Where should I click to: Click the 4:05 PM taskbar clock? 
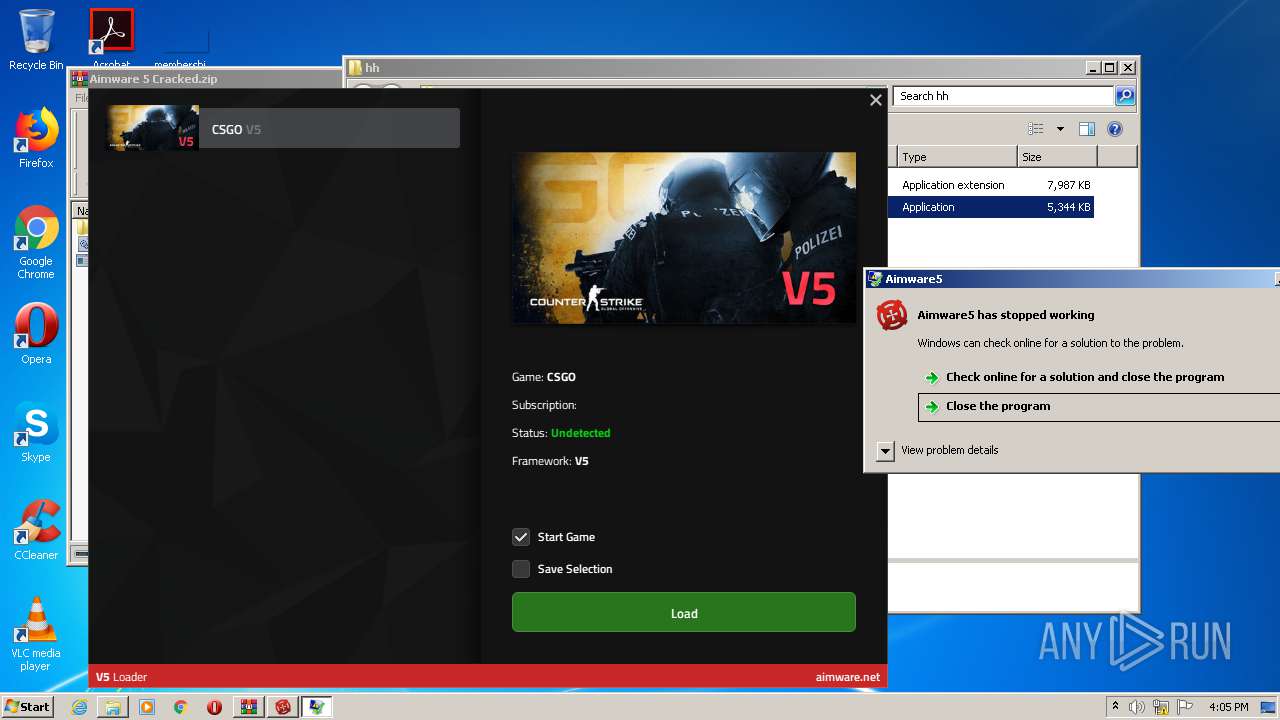[1229, 707]
